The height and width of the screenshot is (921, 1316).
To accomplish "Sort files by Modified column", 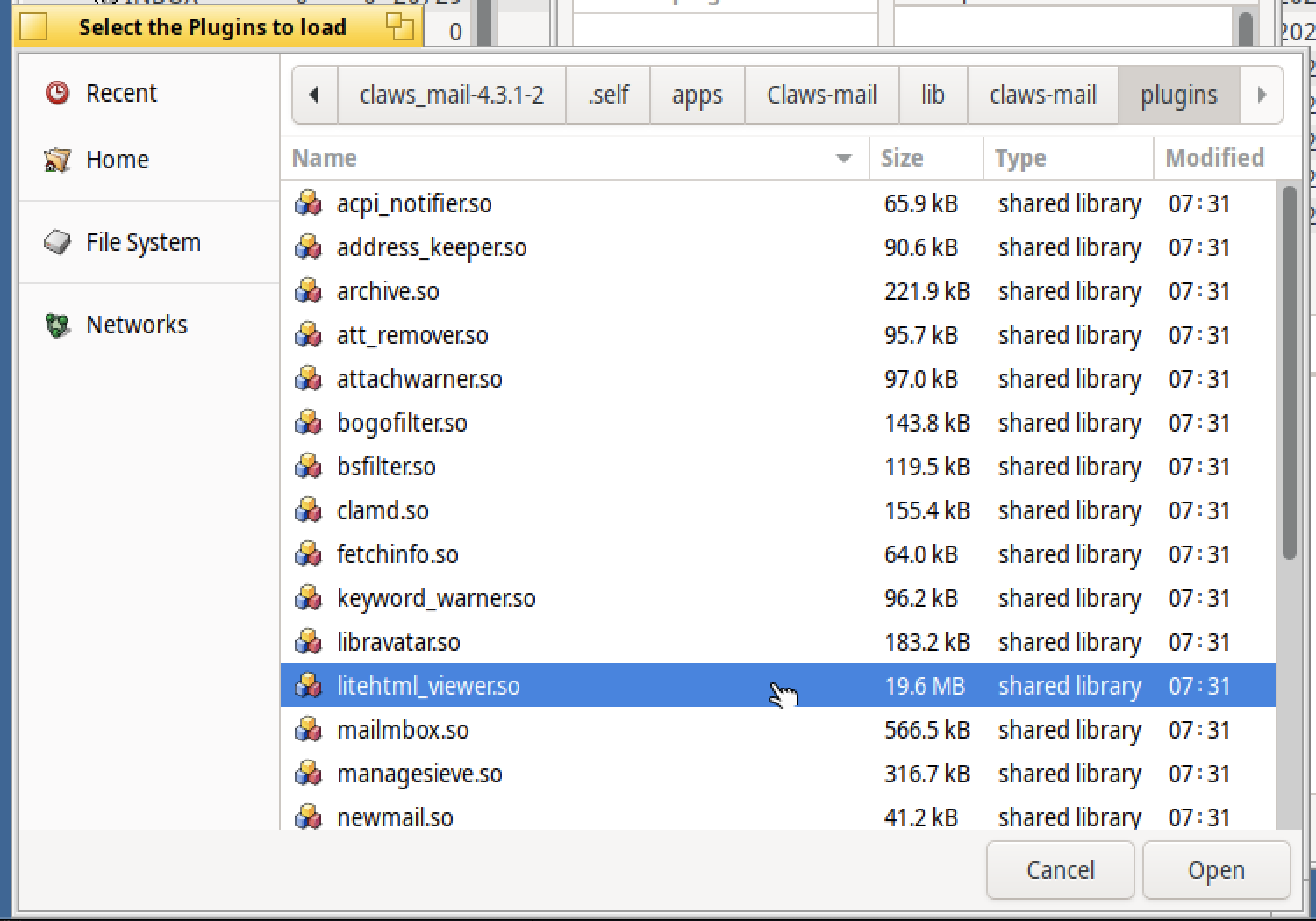I will [1214, 158].
